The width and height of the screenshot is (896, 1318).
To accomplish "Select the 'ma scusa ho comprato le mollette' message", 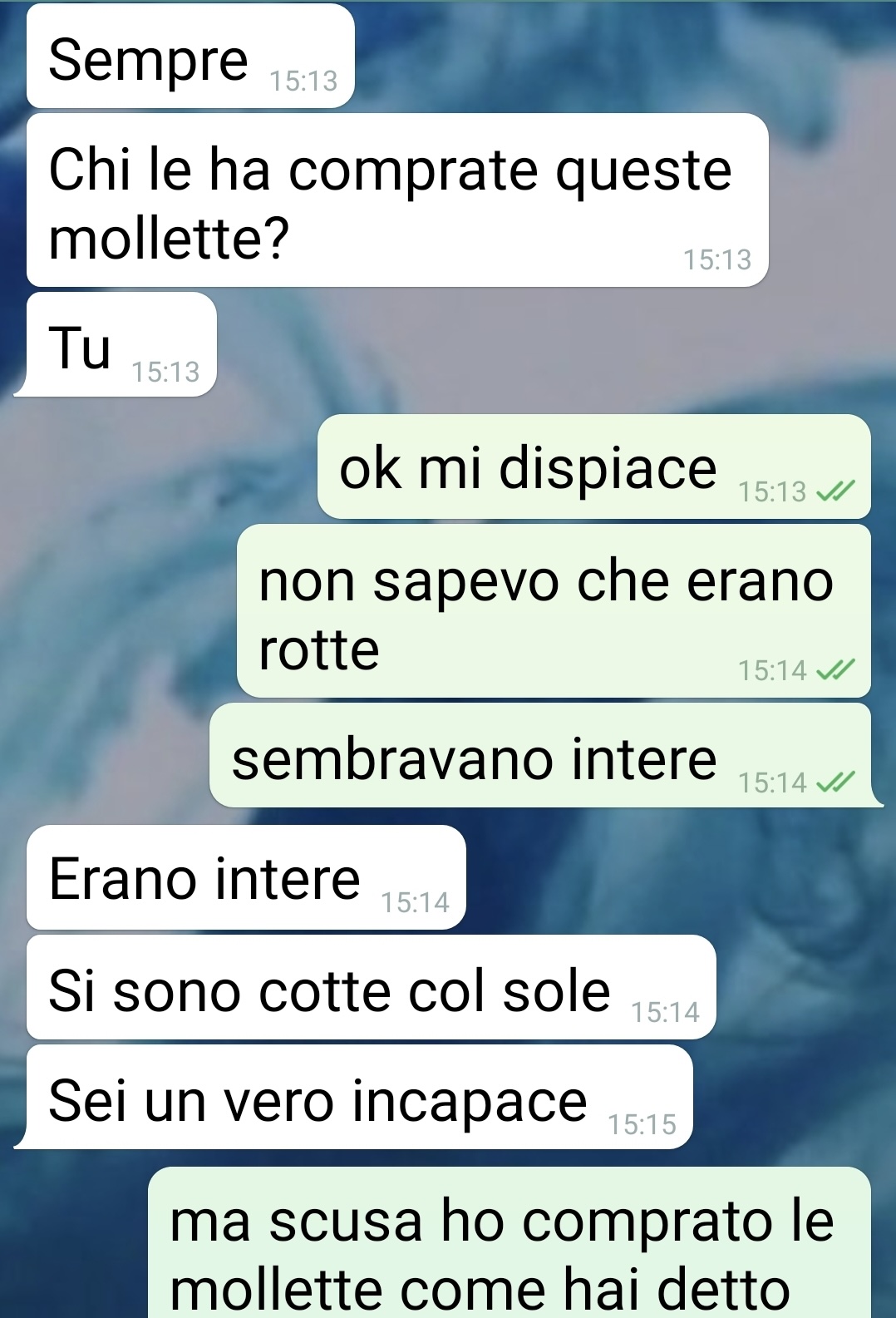I will click(509, 1242).
